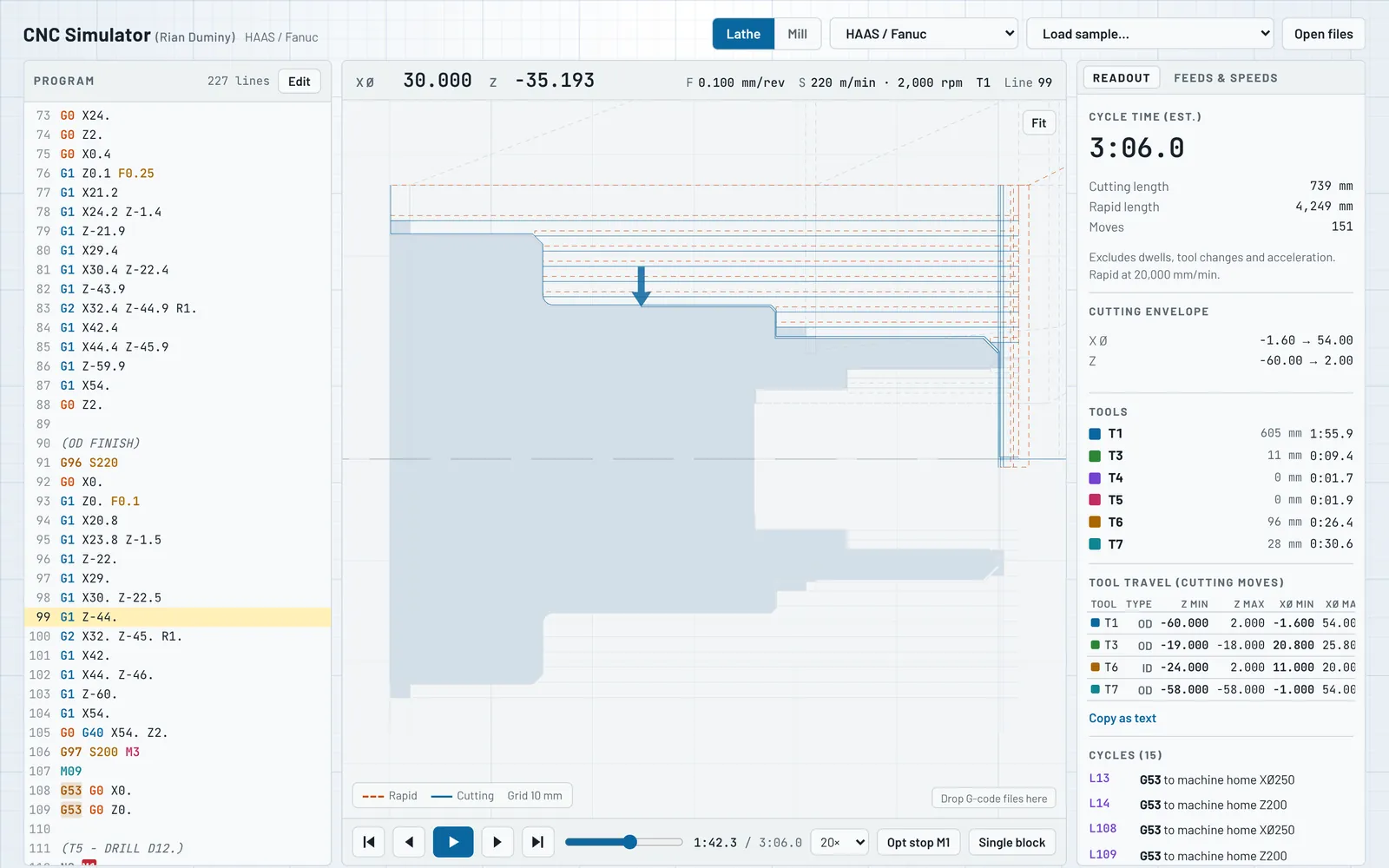The width and height of the screenshot is (1389, 868).
Task: Open the 20× playback speed dropdown
Action: (839, 842)
